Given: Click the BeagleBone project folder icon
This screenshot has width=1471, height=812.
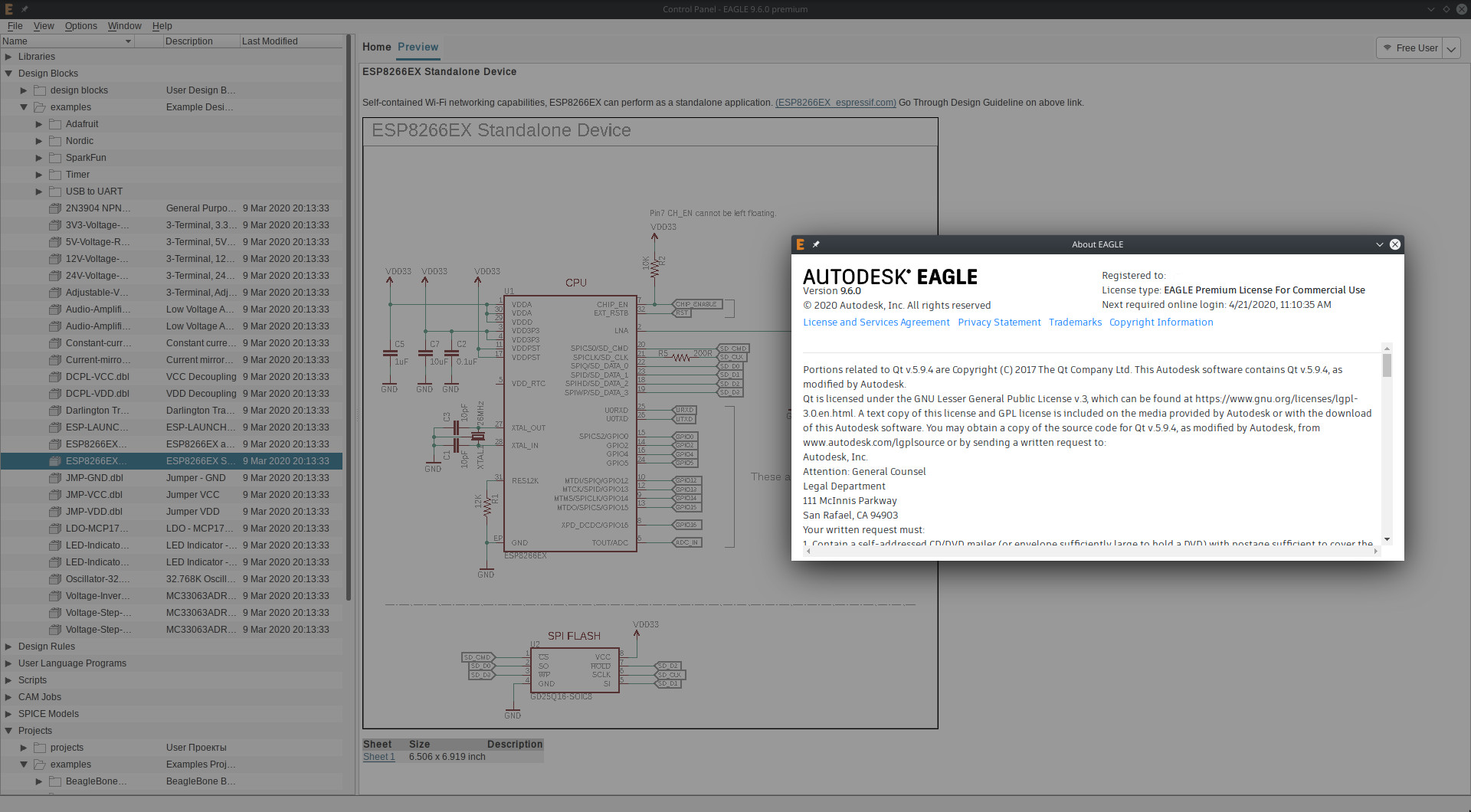Looking at the screenshot, I should pyautogui.click(x=55, y=781).
